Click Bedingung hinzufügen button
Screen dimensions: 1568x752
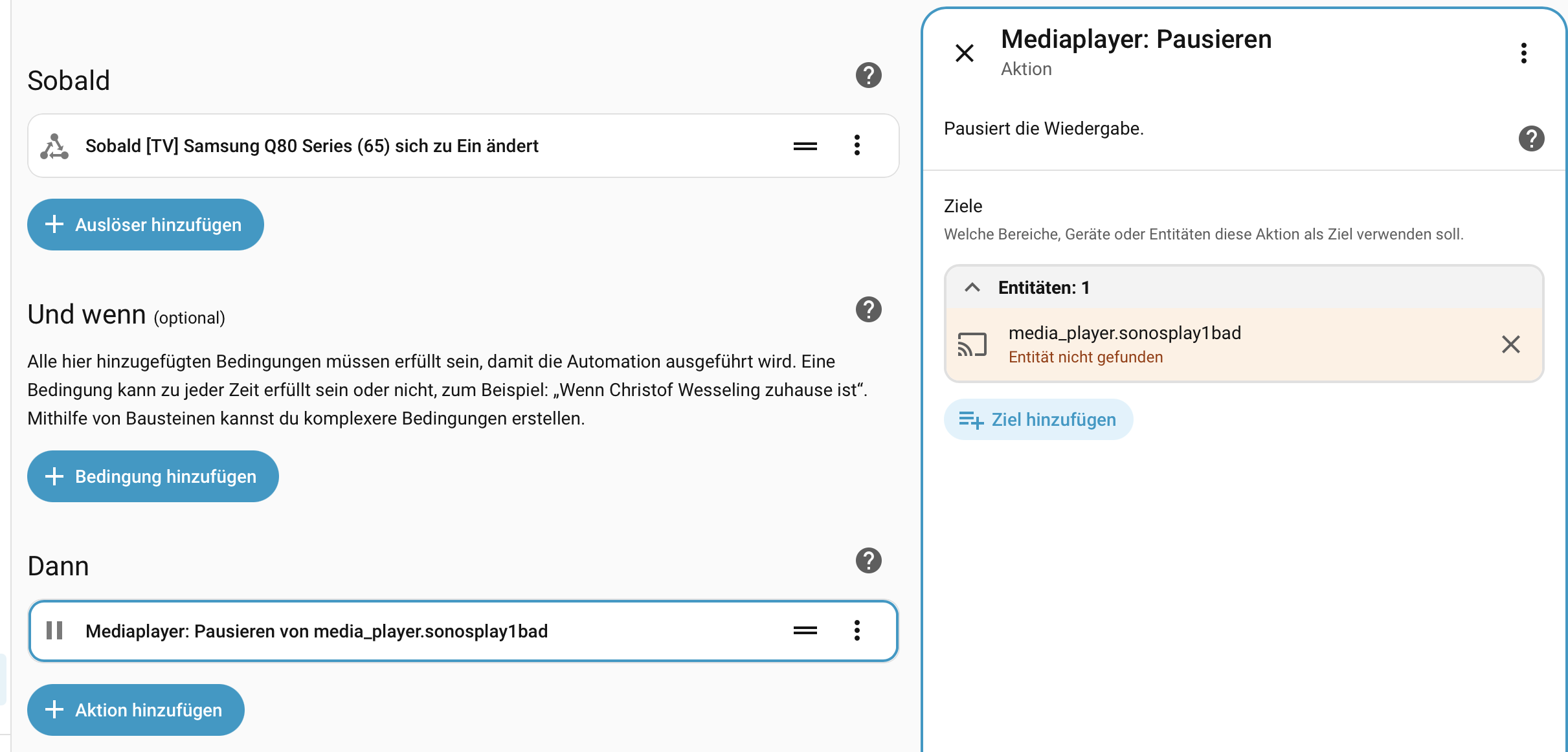pos(153,476)
